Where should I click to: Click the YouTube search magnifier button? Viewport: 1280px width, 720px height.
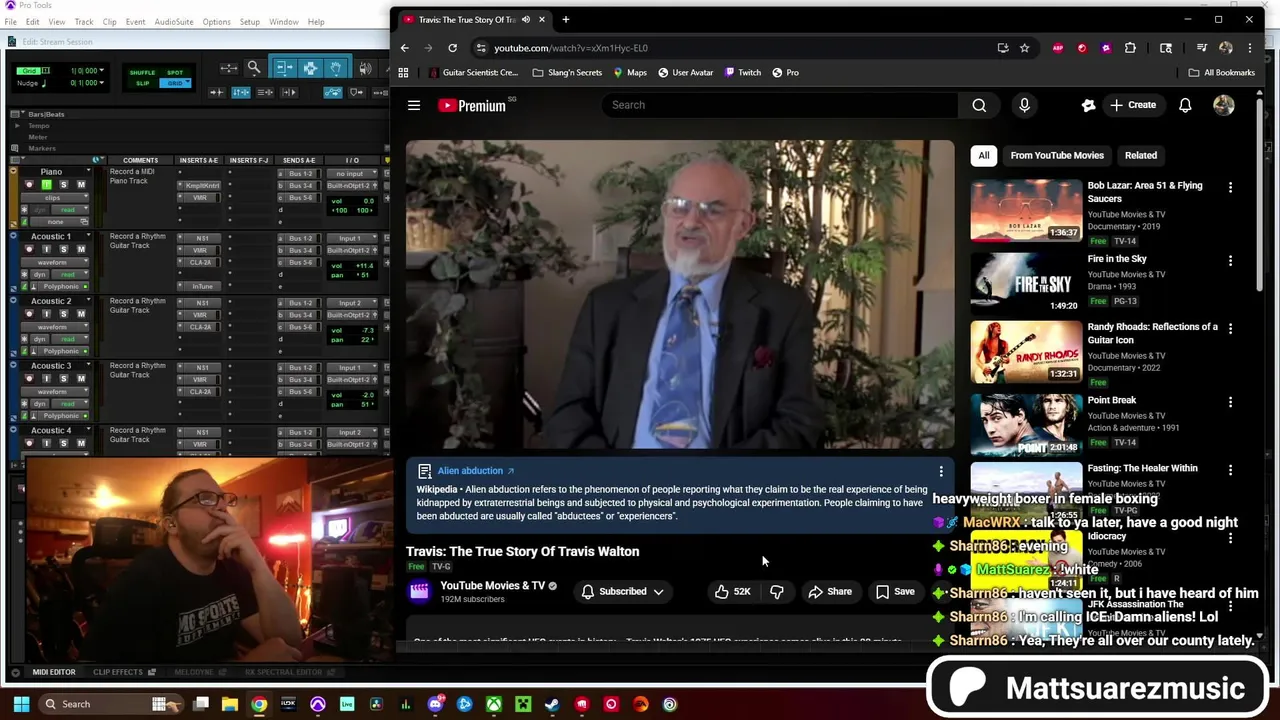coord(979,105)
